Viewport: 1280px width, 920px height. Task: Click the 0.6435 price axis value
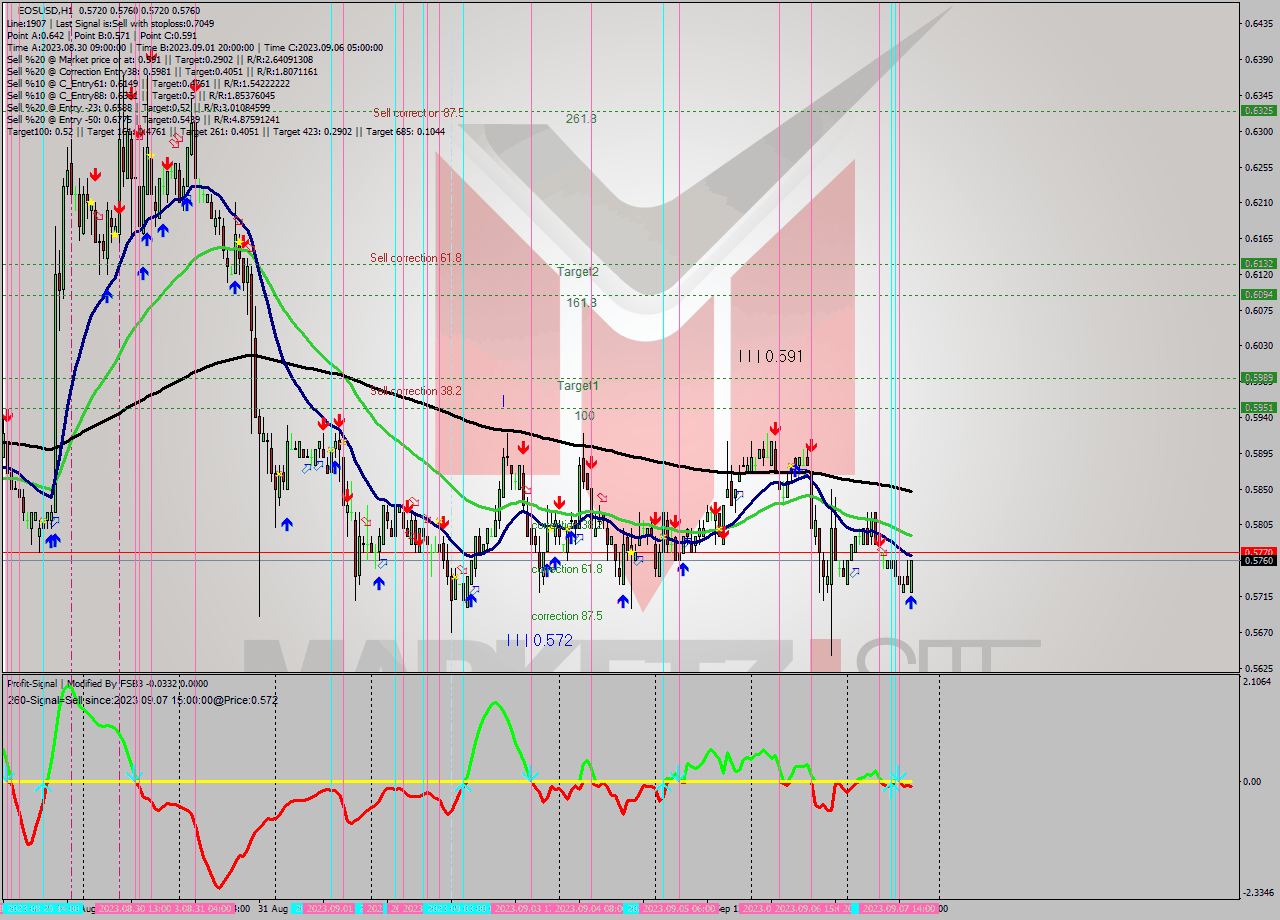click(1257, 23)
